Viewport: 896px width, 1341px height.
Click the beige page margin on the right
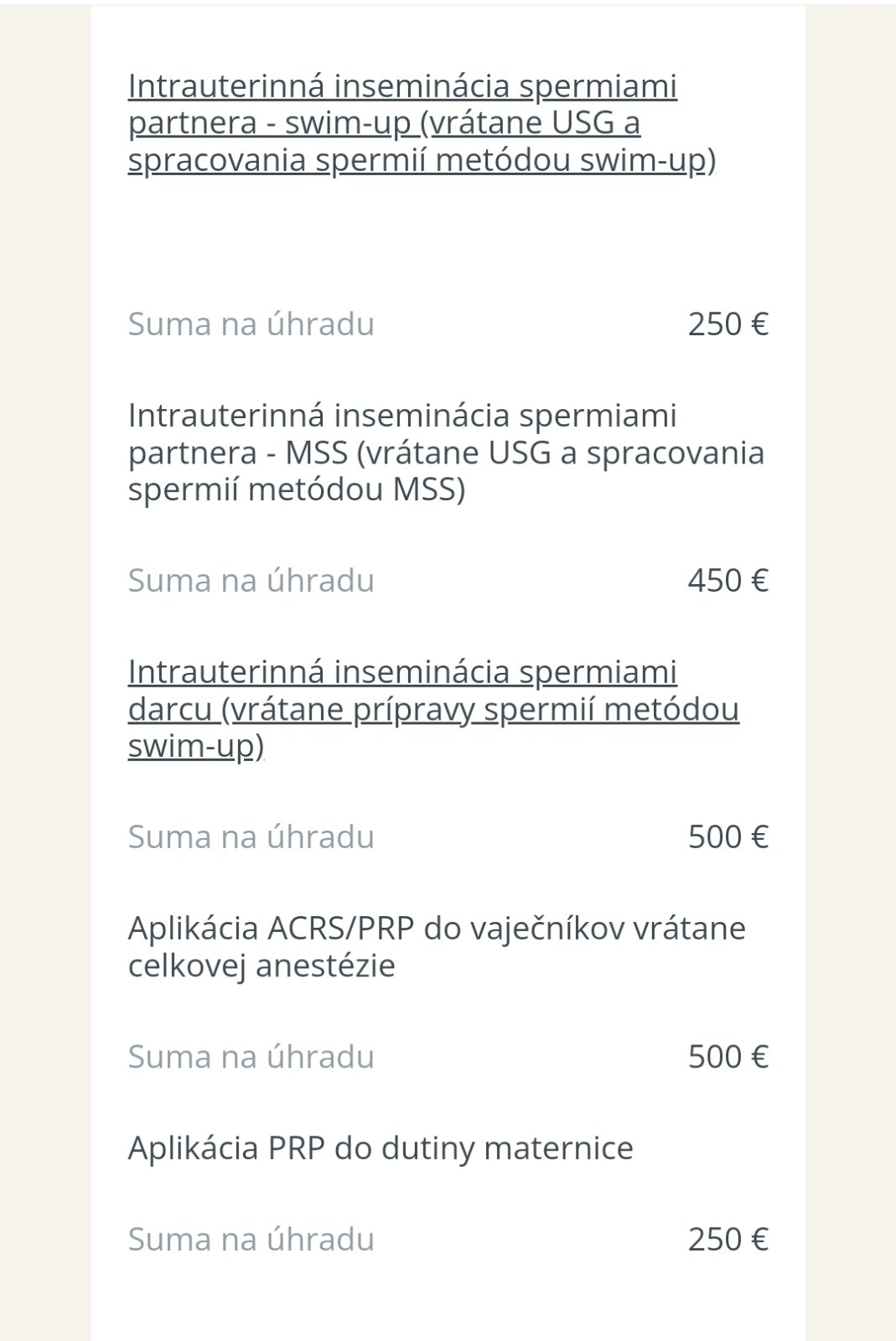[x=851, y=670]
